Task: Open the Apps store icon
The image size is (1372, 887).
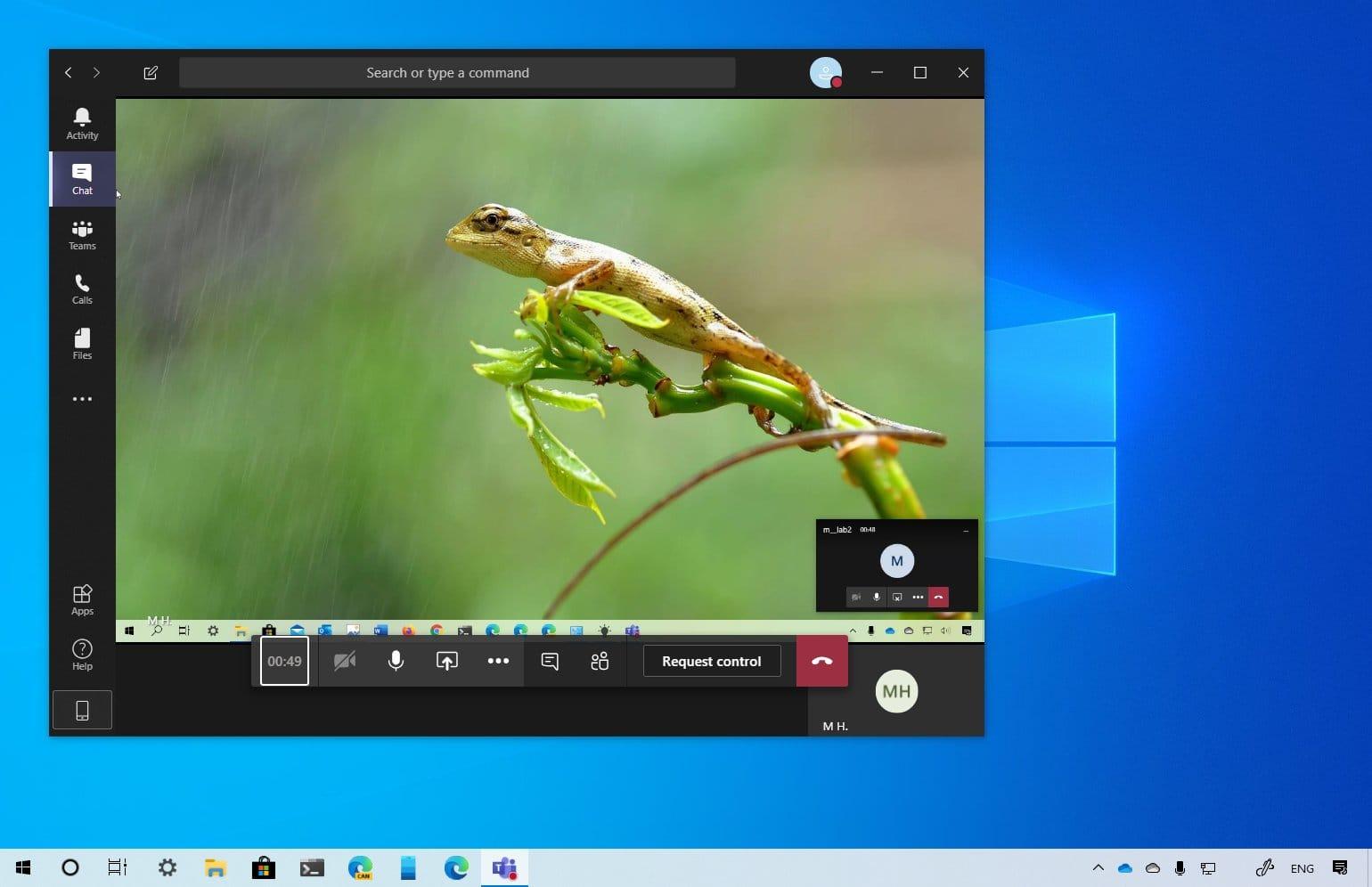Action: [x=82, y=599]
